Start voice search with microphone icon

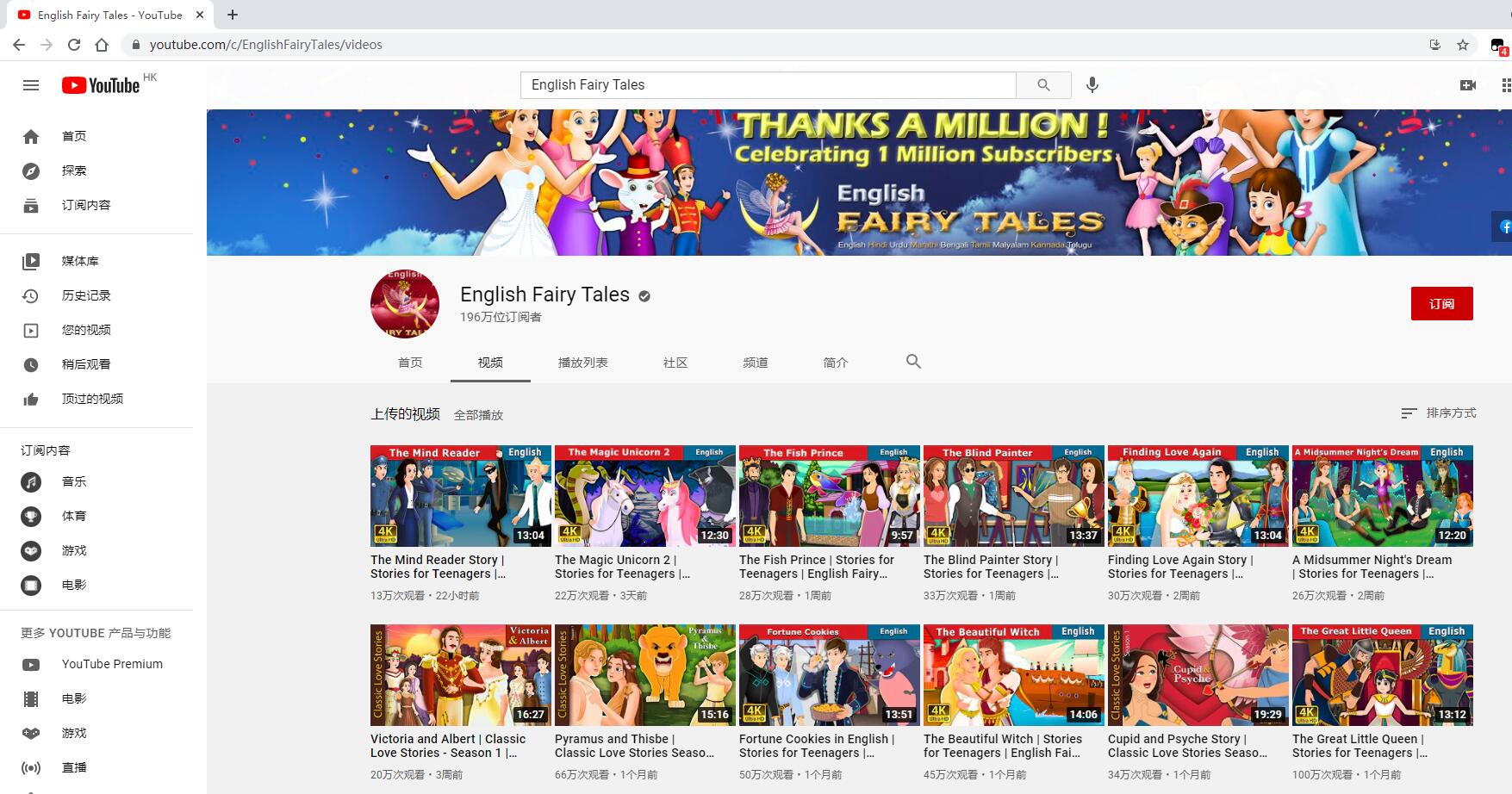1092,84
